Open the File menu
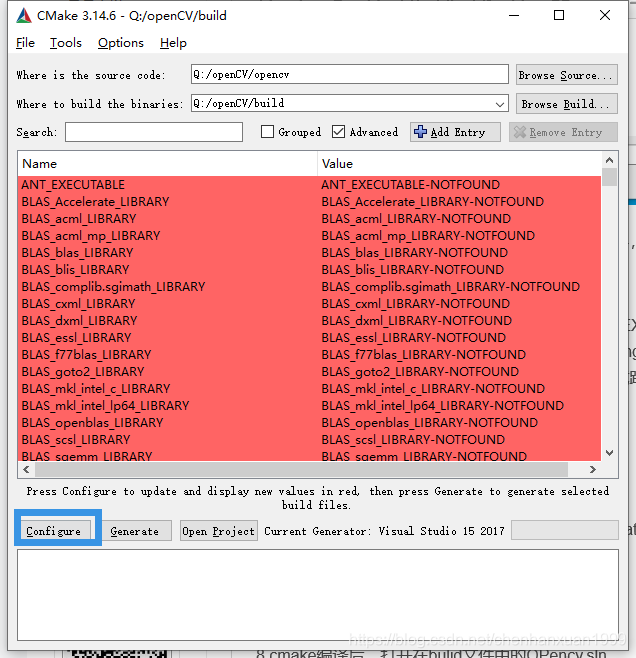 click(x=25, y=43)
